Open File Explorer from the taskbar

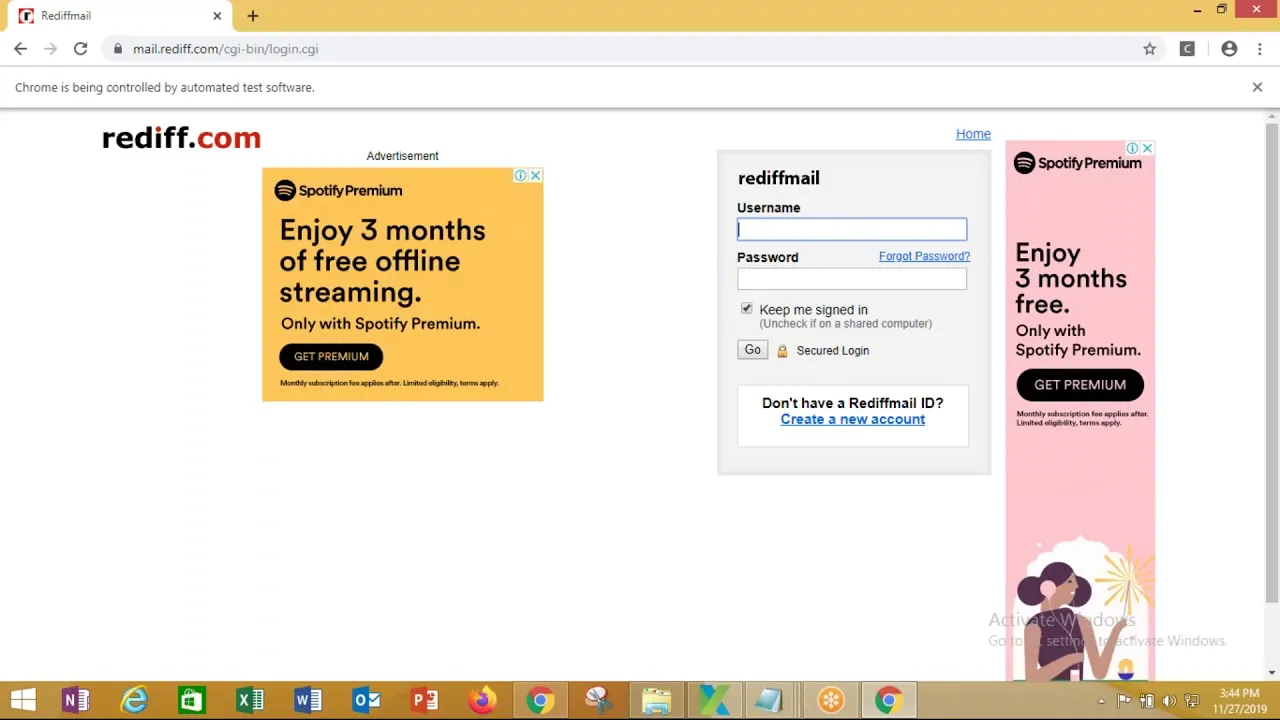(656, 700)
